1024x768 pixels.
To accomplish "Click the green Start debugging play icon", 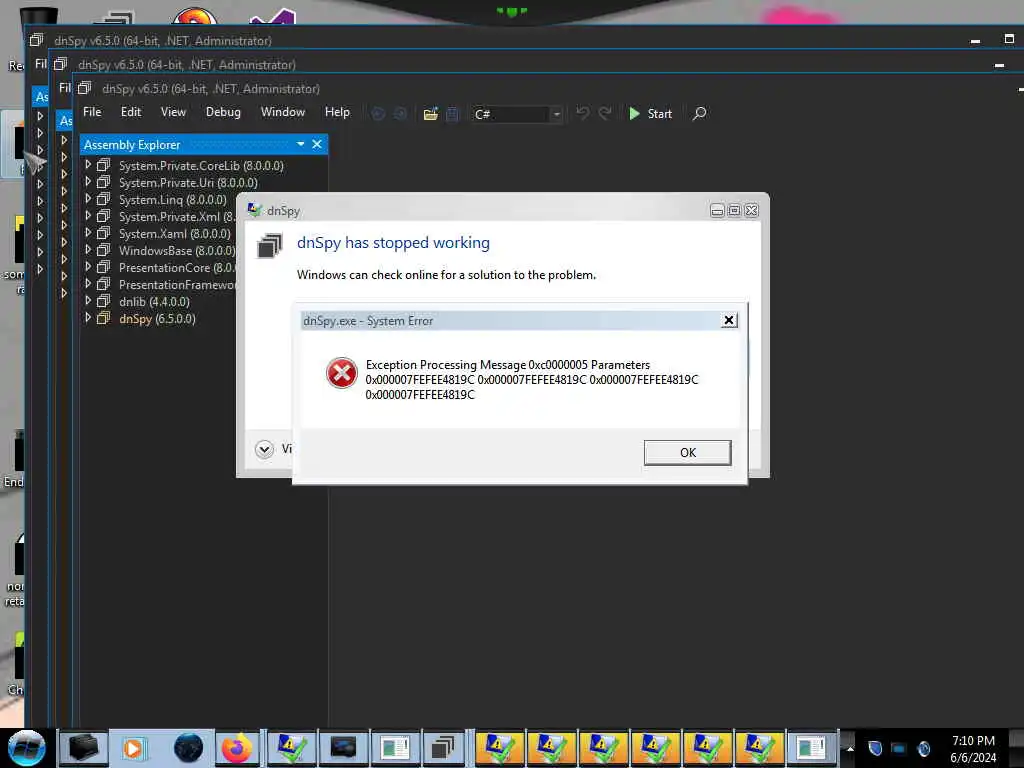I will (x=634, y=114).
